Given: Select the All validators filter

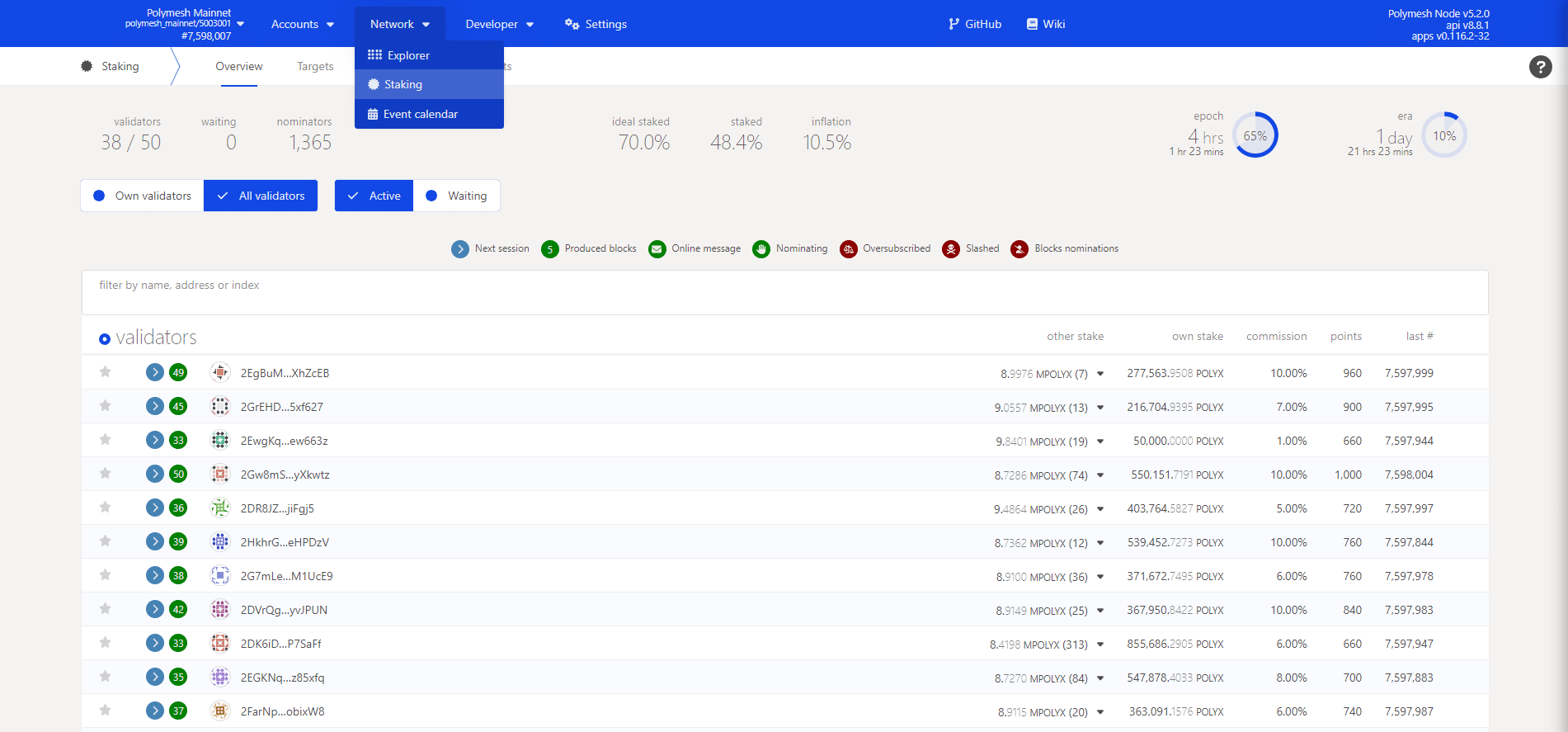Looking at the screenshot, I should 261,196.
